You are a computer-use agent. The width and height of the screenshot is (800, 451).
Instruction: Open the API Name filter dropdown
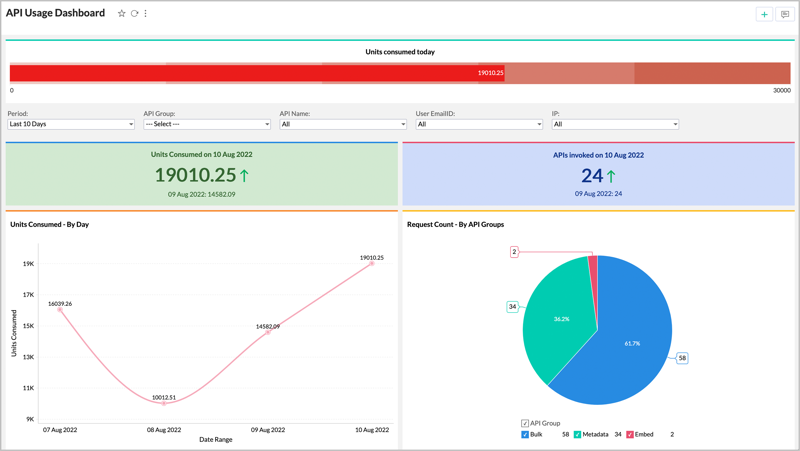(342, 124)
